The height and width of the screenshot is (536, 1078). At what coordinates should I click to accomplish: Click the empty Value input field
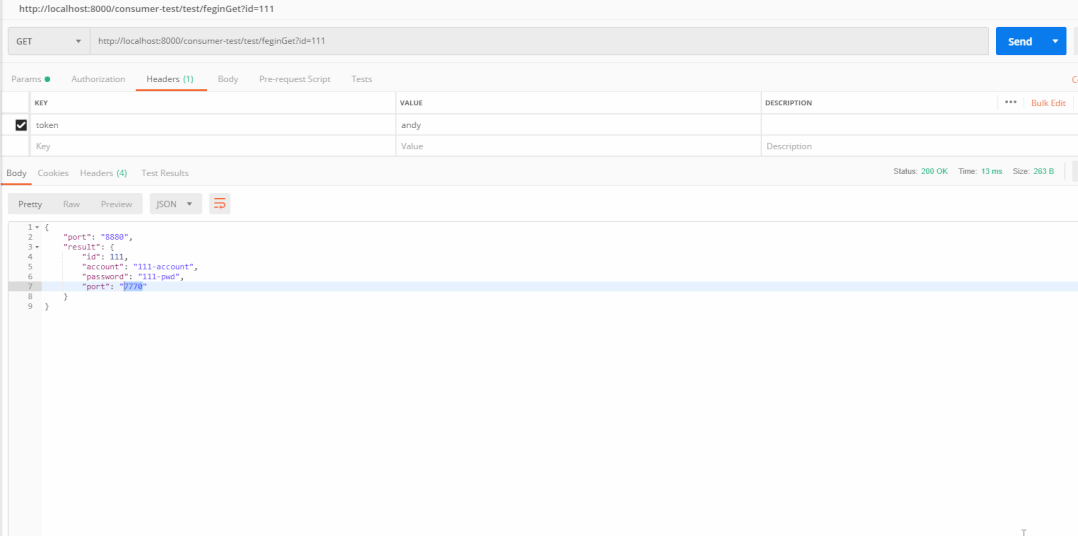(579, 146)
